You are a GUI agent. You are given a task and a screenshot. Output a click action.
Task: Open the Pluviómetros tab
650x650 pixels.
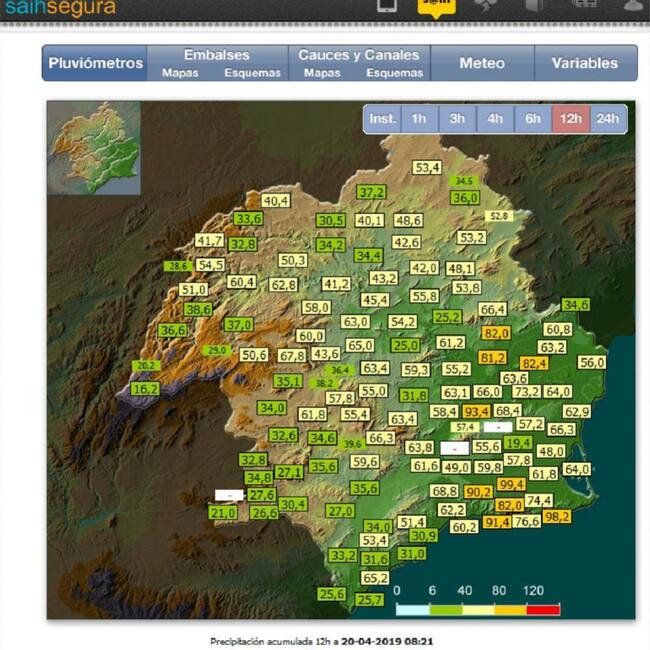point(96,63)
